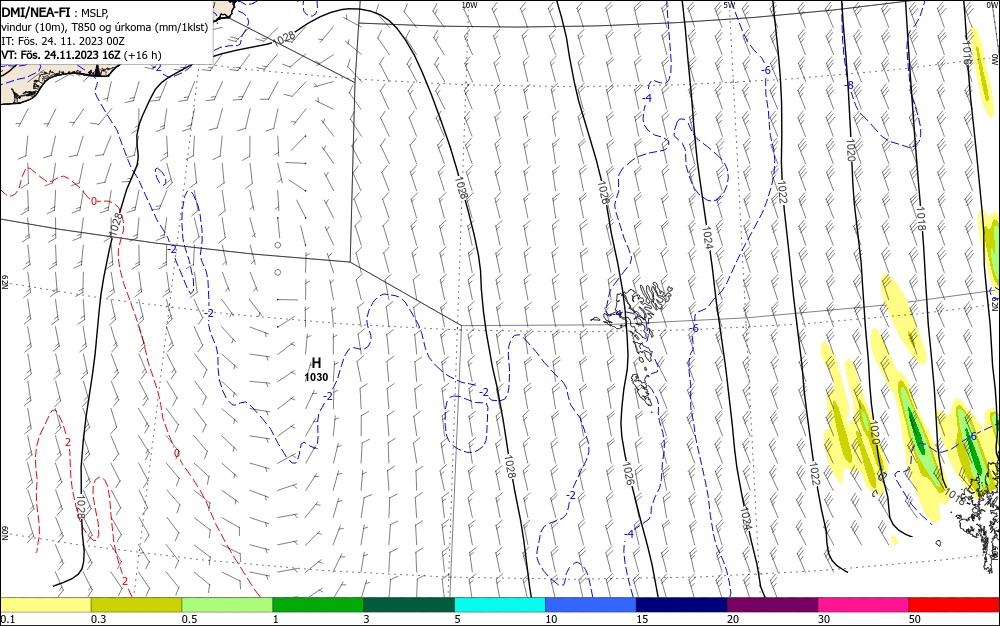Click the red 50 mm legend swatch
This screenshot has height=626, width=1000.
pyautogui.click(x=954, y=605)
